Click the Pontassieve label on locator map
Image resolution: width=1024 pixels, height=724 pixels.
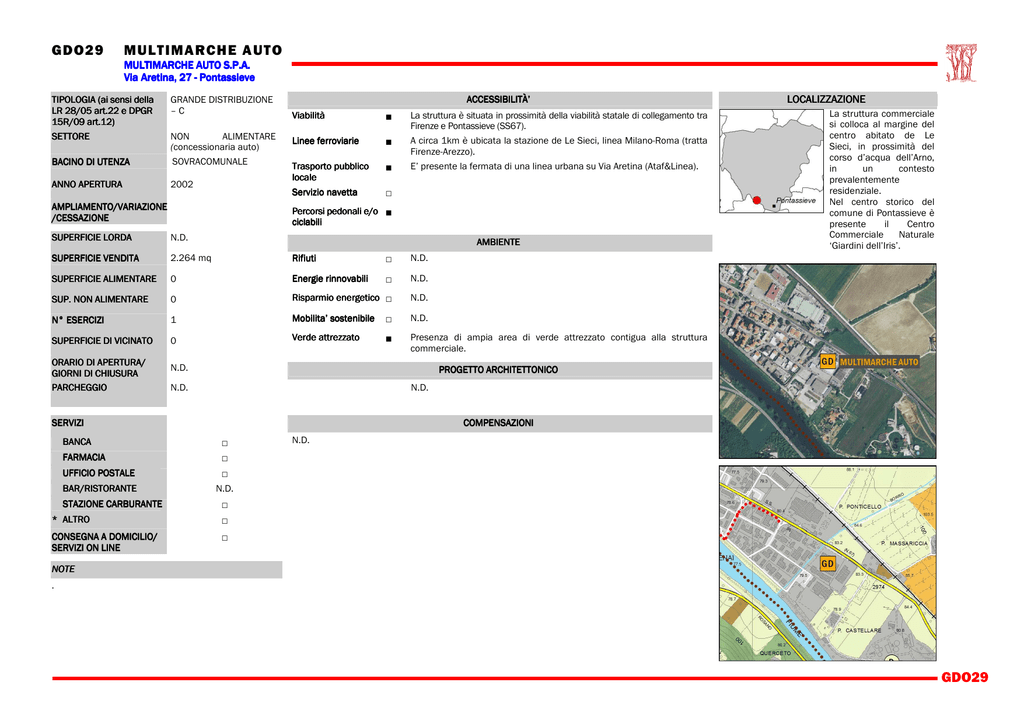[x=795, y=200]
